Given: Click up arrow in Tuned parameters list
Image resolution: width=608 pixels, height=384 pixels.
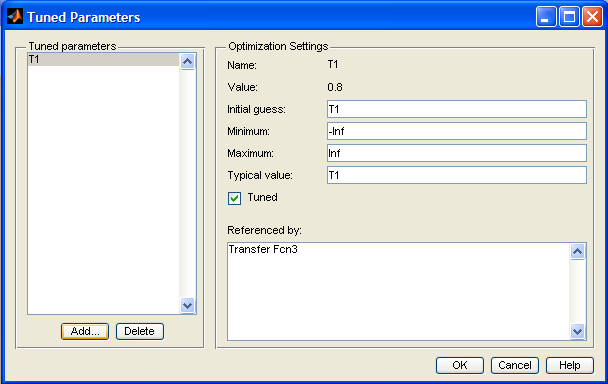Looking at the screenshot, I should 188,61.
